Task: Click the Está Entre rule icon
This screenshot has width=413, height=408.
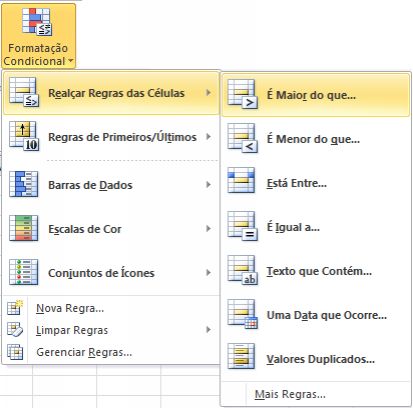Action: click(241, 180)
